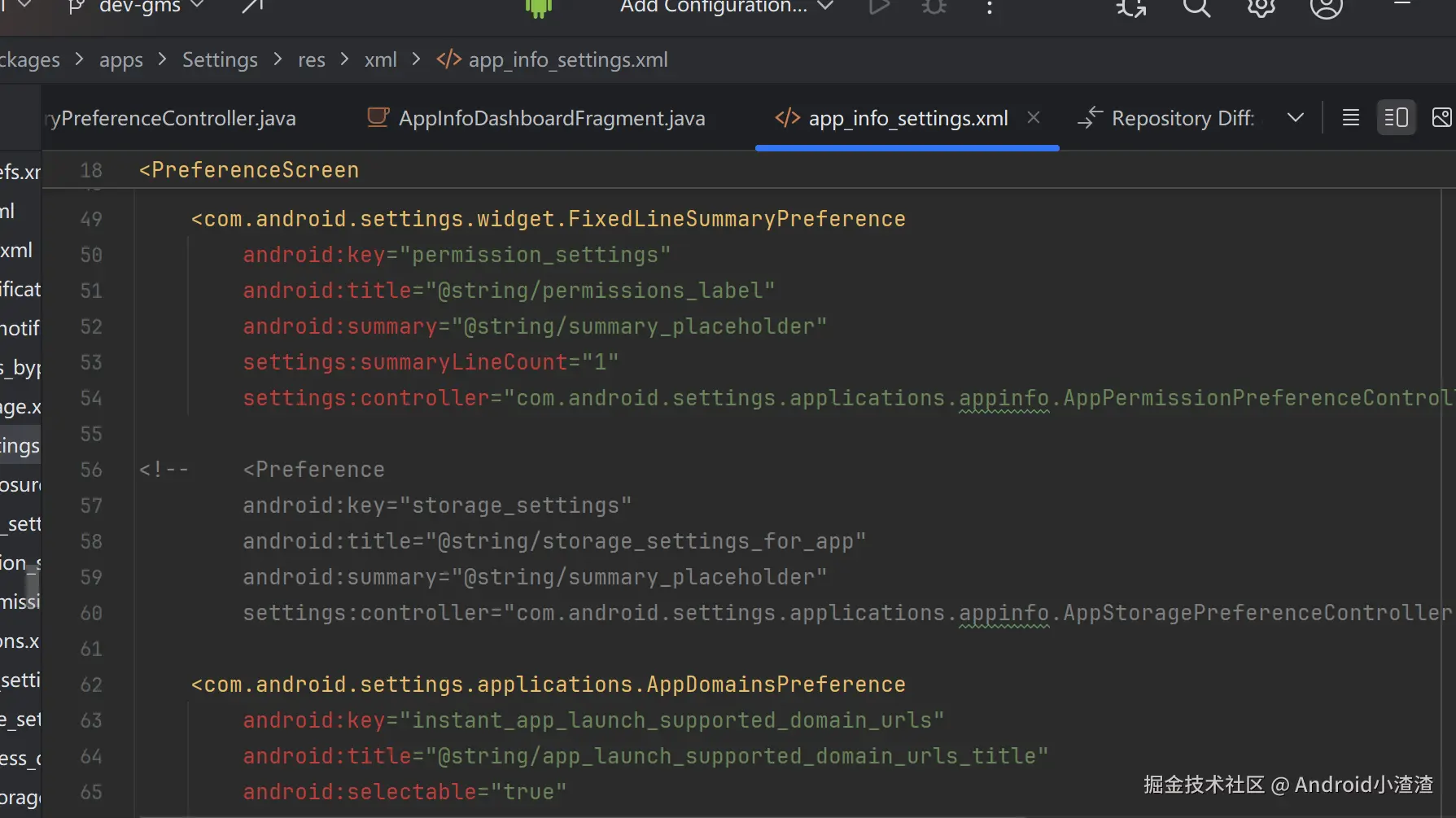
Task: Click the Debug bug icon
Action: 934,7
